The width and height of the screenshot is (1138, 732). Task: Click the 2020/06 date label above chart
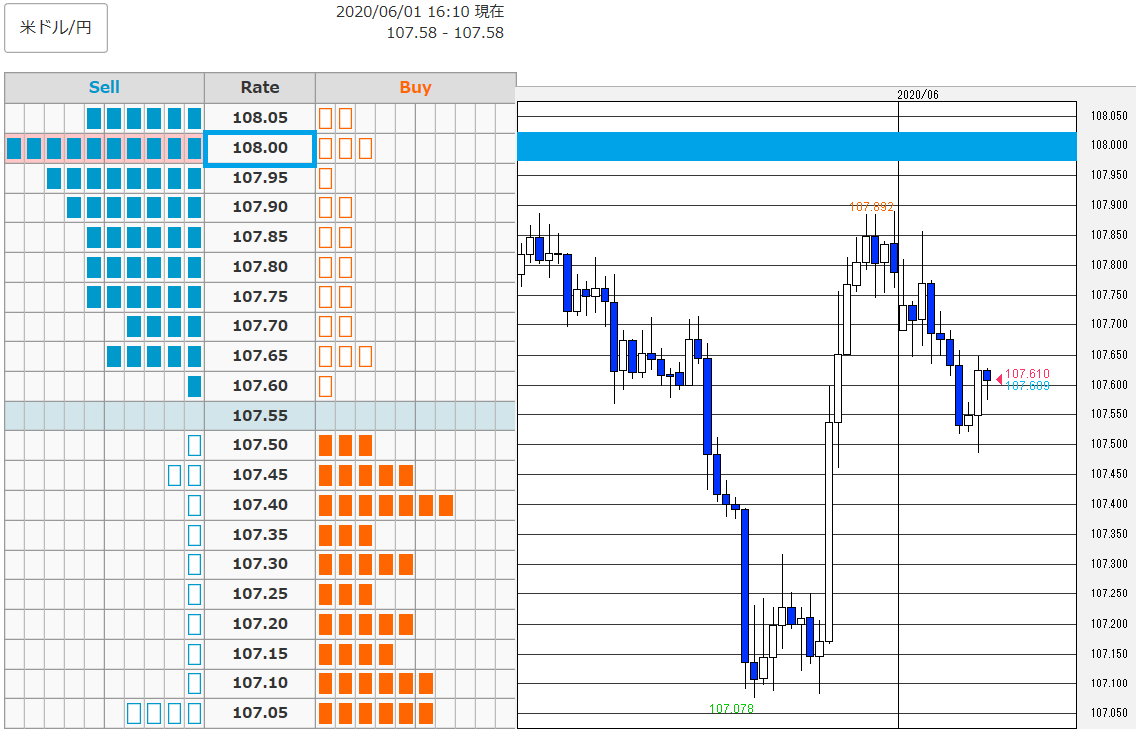point(917,95)
